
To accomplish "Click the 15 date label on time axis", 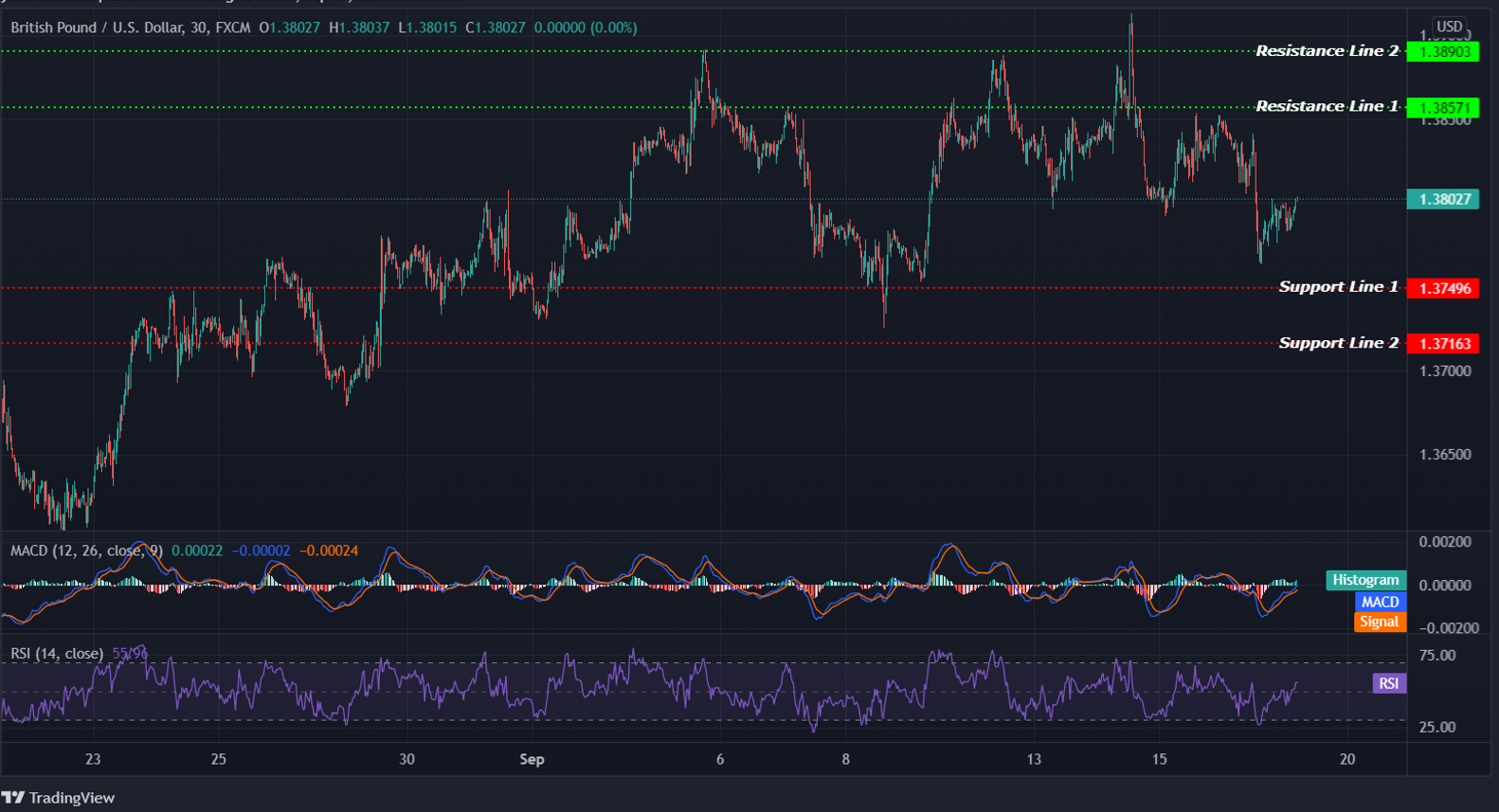I will pos(1159,759).
